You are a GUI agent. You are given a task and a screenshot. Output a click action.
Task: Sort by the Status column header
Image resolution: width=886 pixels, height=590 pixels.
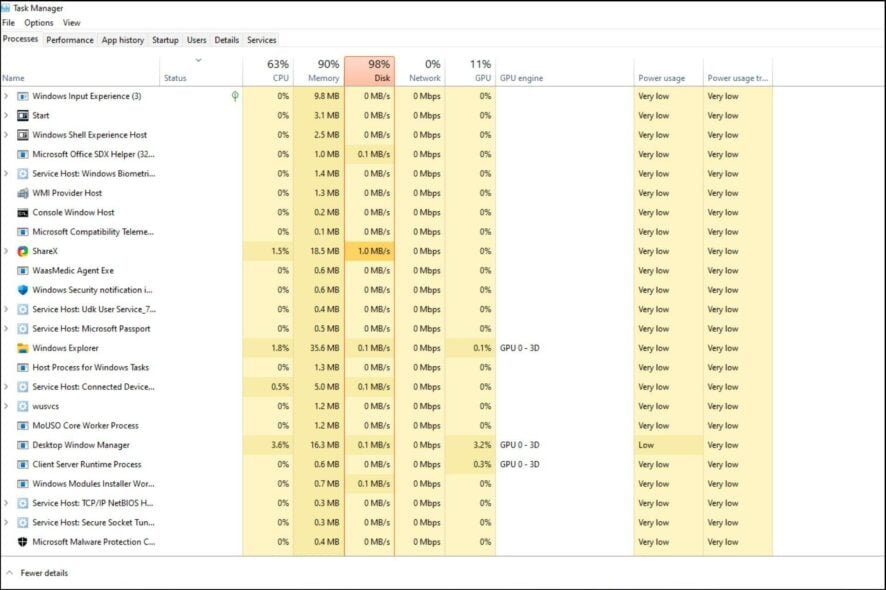pos(201,71)
